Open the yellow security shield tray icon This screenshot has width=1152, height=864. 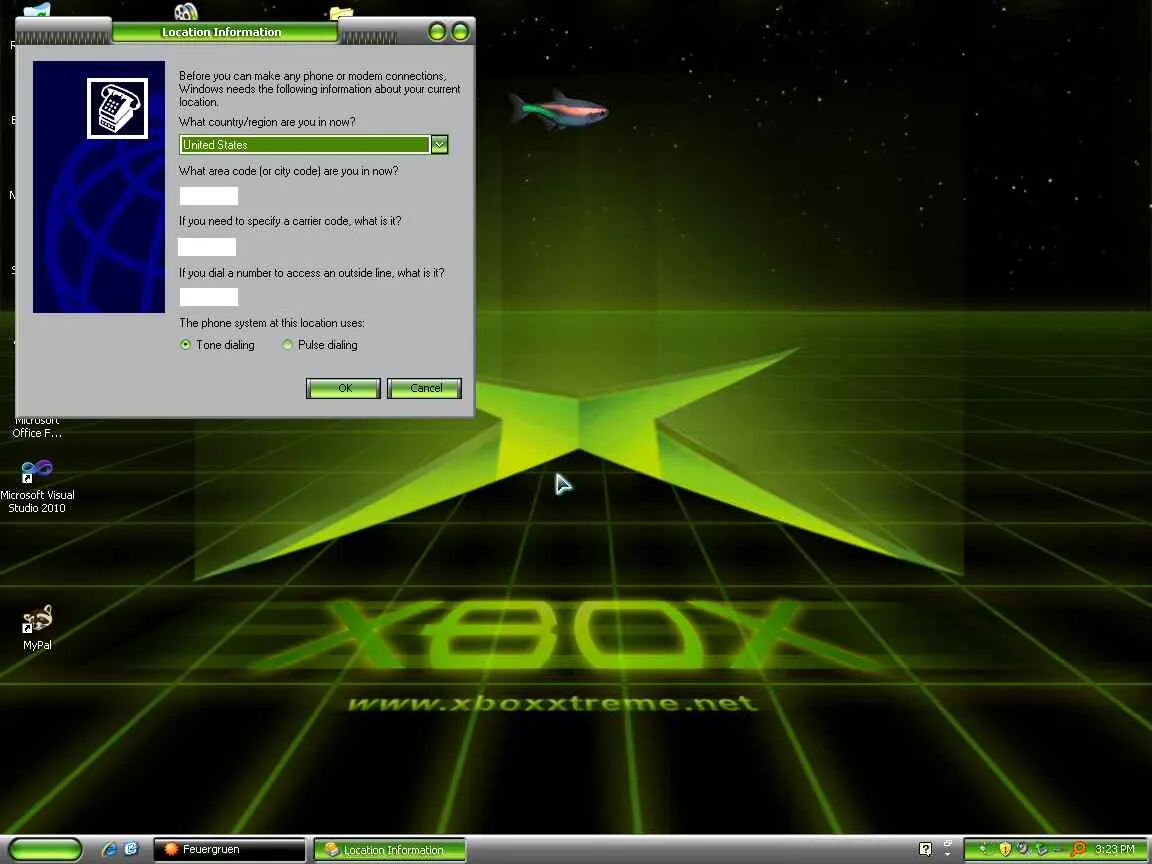[x=1005, y=849]
